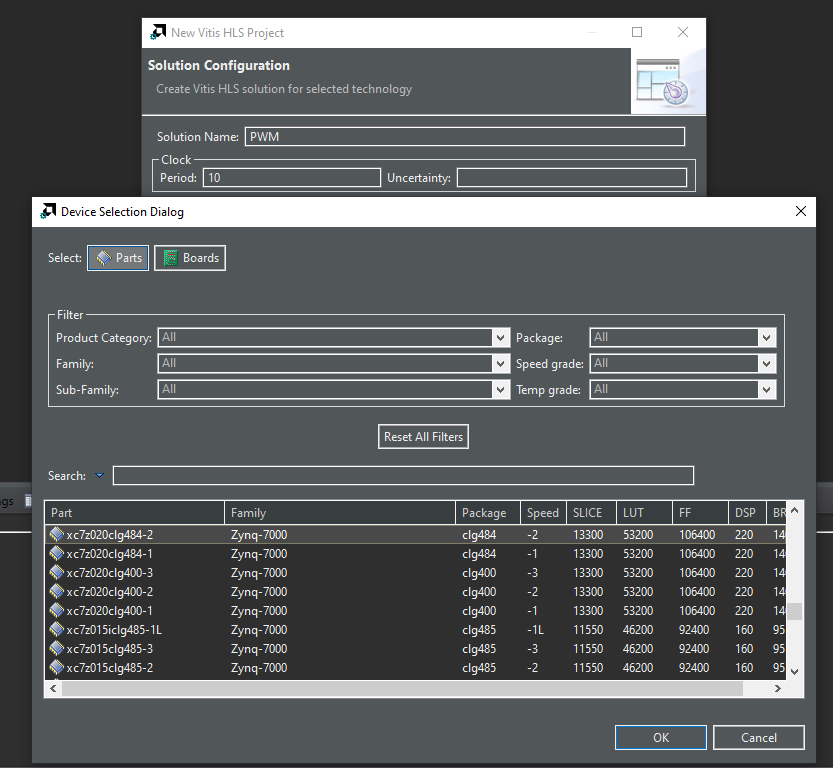Select the xc7z020clg400-2 chip icon
The image size is (833, 768).
[56, 591]
